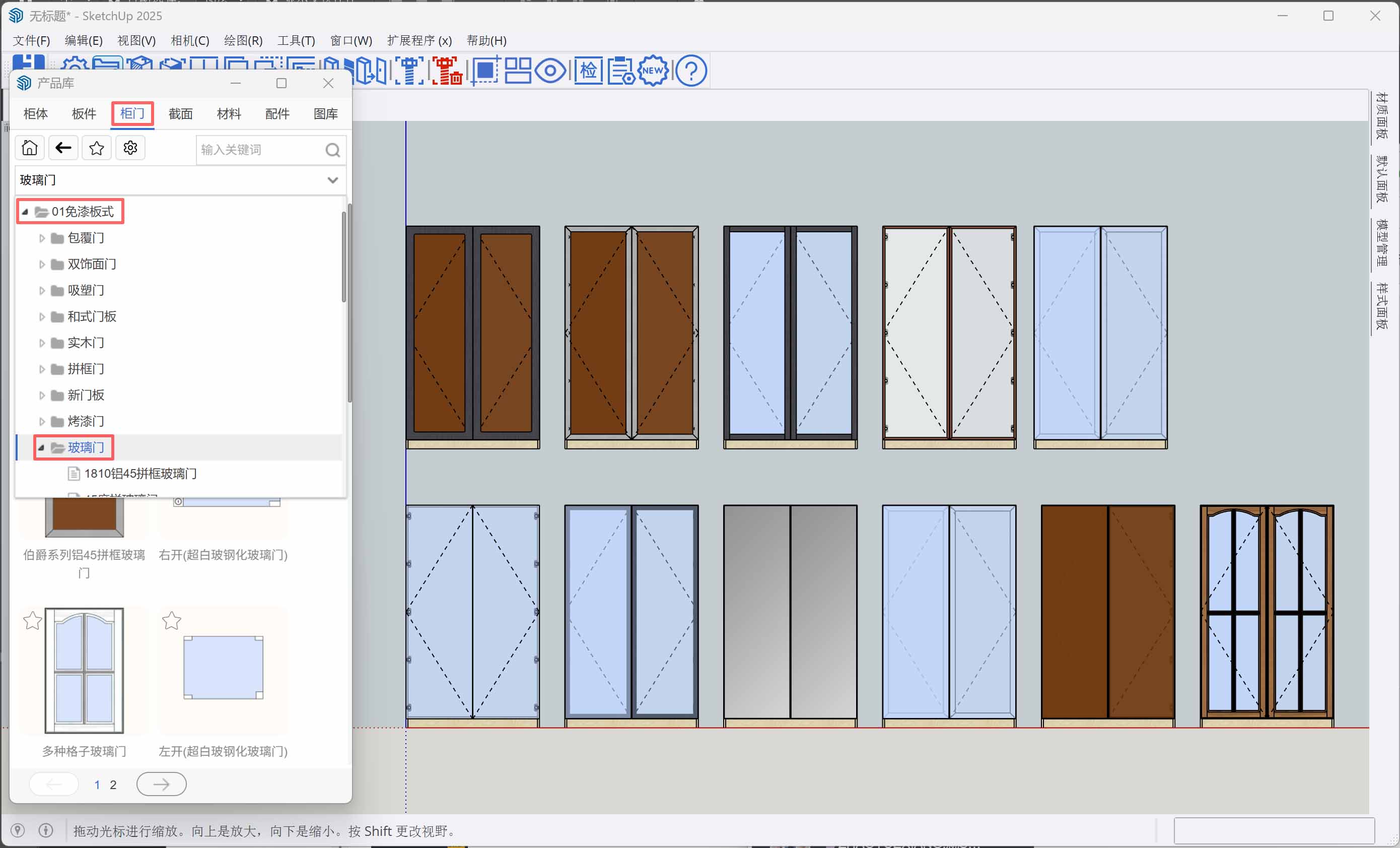Screen dimensions: 1400x848
Task: Switch to the 材料 tab
Action: point(229,114)
